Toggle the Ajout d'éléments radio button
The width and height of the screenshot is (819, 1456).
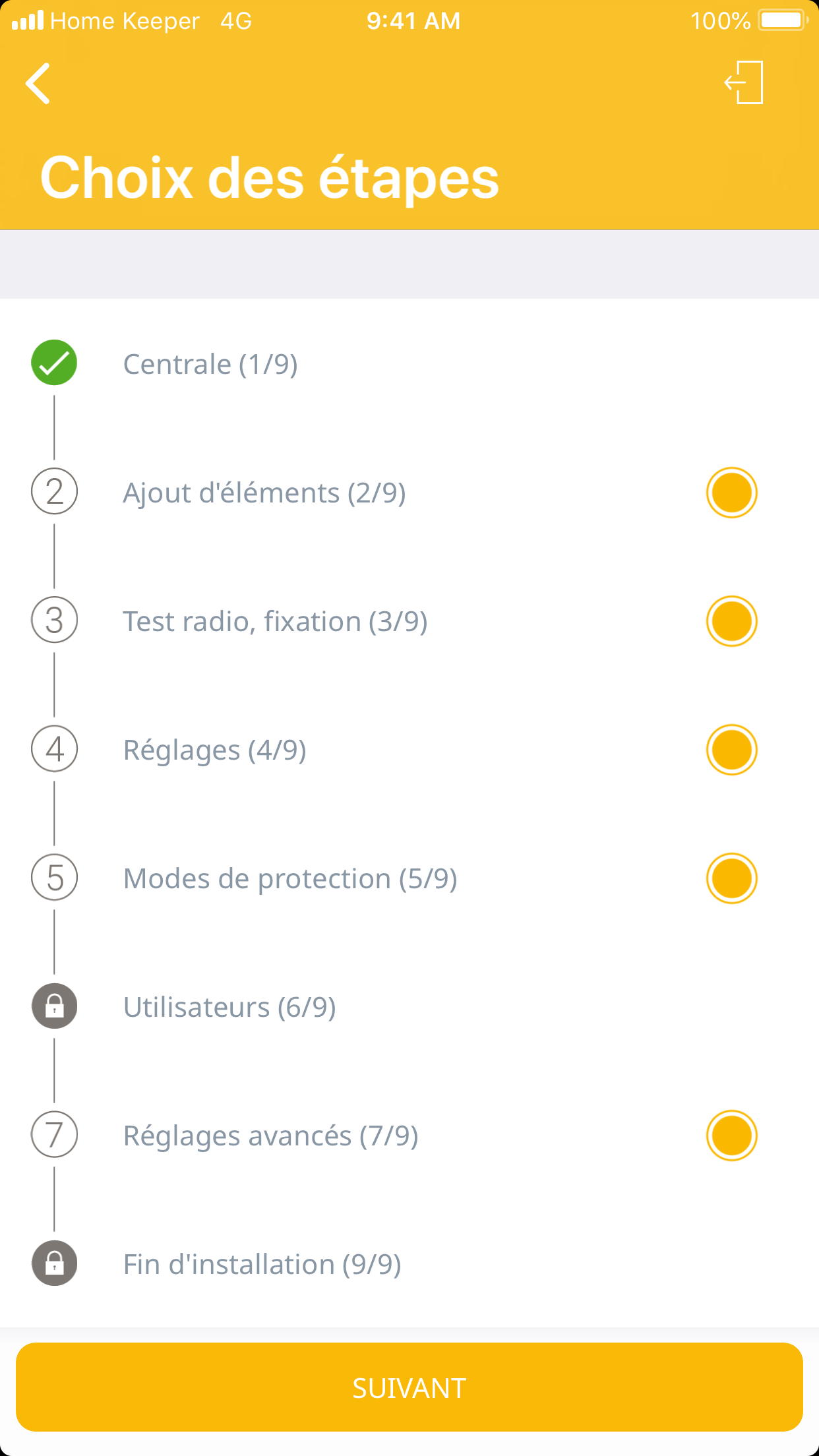(x=731, y=493)
